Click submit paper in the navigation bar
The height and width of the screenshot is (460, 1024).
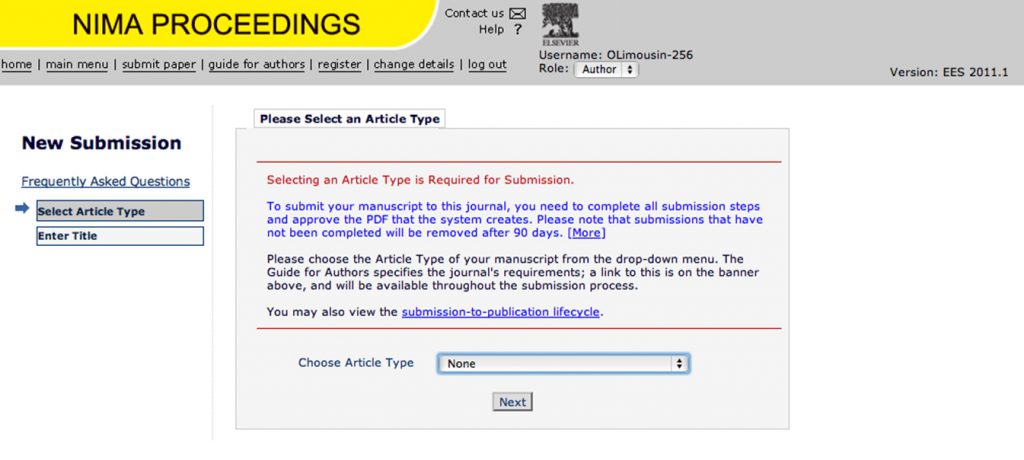click(159, 65)
